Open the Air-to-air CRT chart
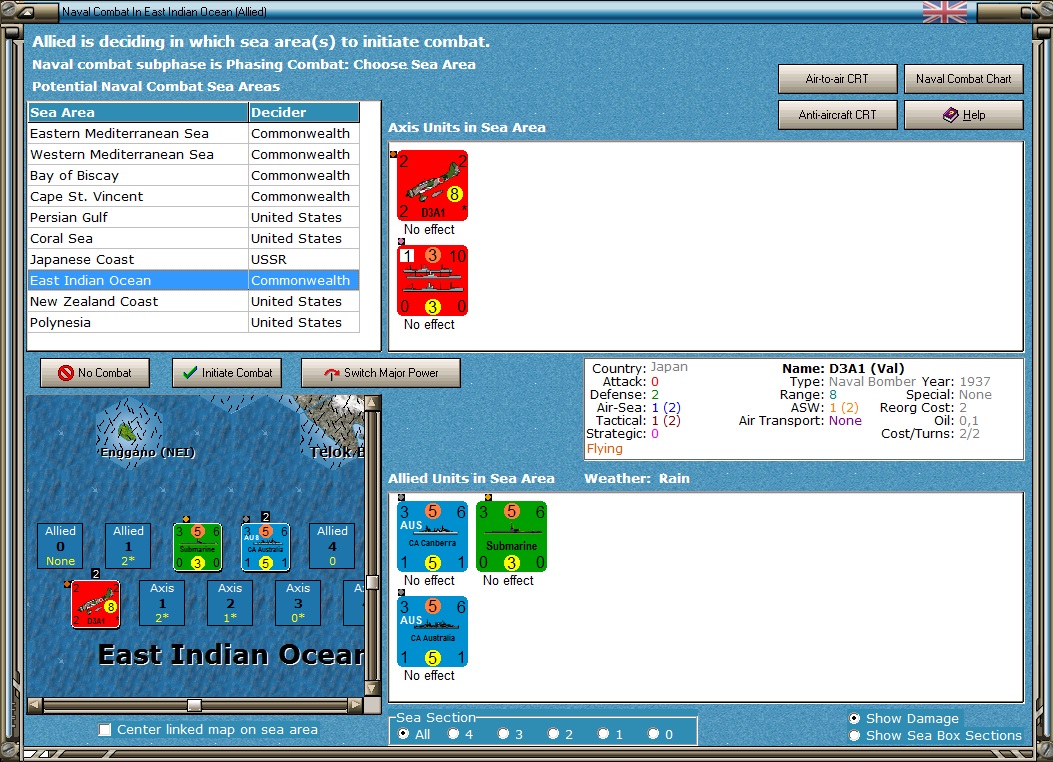Image resolution: width=1053 pixels, height=762 pixels. tap(837, 79)
